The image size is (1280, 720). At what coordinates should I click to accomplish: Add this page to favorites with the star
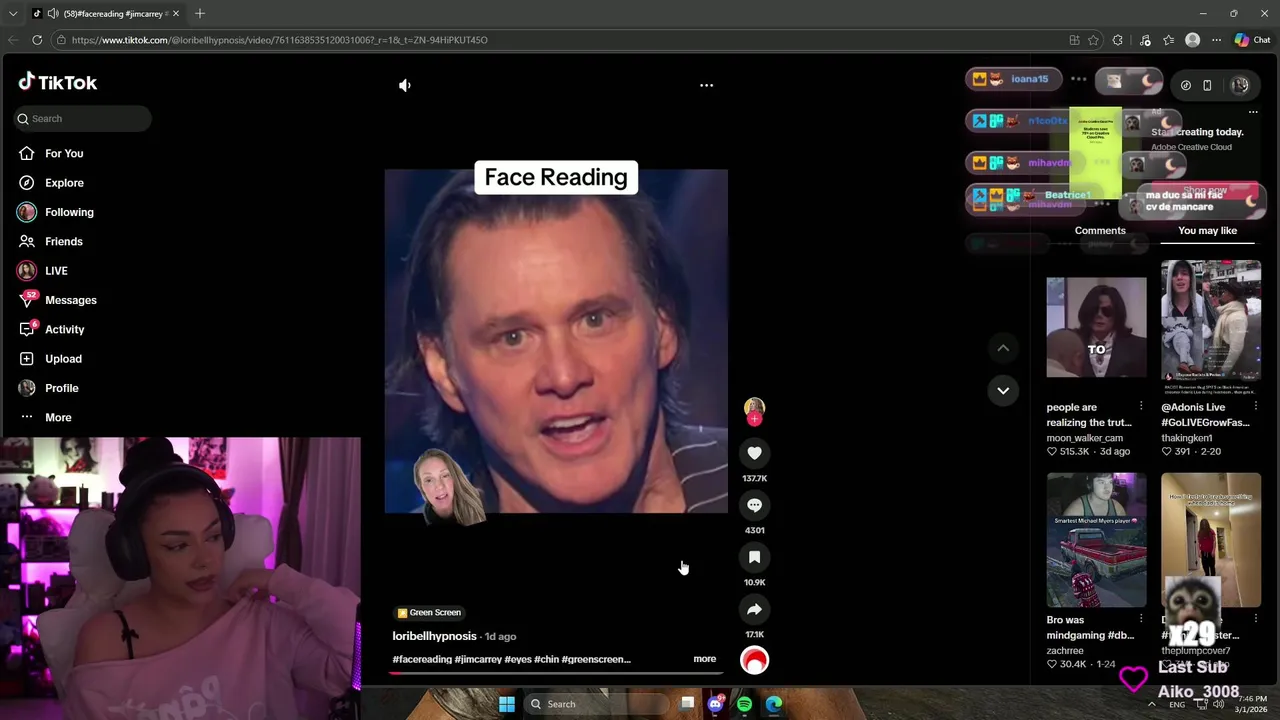(x=1093, y=40)
